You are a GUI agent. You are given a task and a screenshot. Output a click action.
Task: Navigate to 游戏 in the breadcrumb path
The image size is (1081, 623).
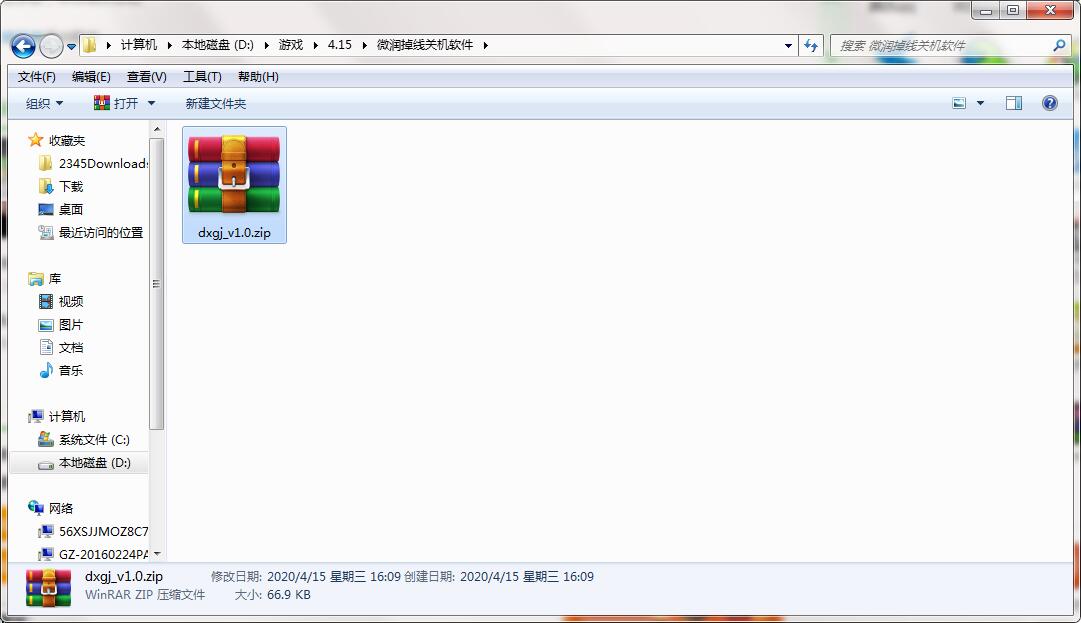pos(290,45)
